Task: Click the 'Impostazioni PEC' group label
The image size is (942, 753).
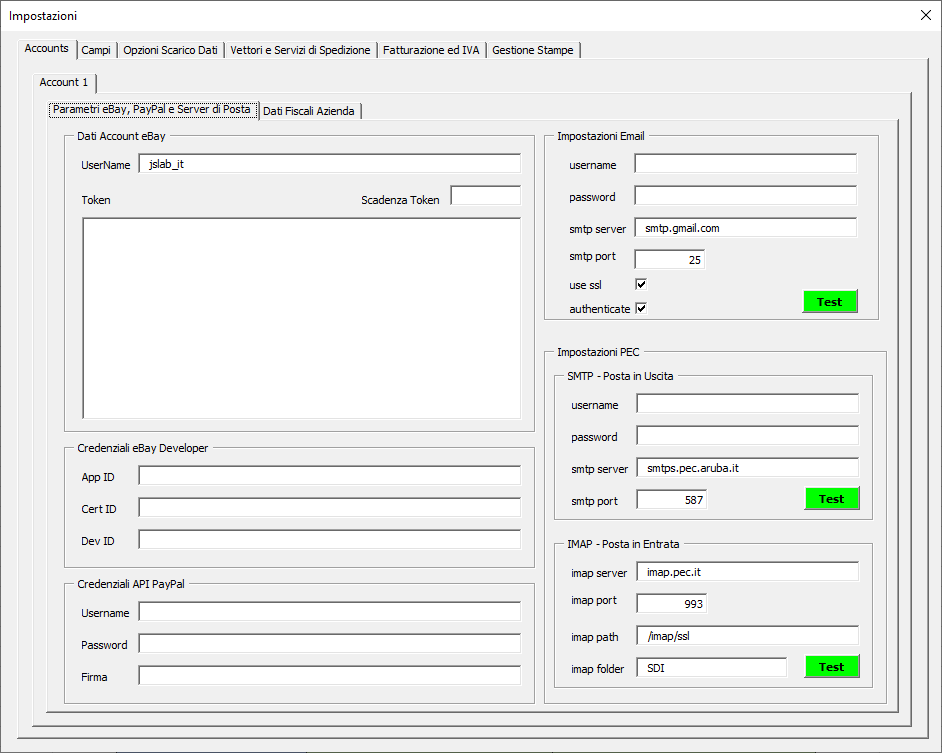Action: coord(598,352)
